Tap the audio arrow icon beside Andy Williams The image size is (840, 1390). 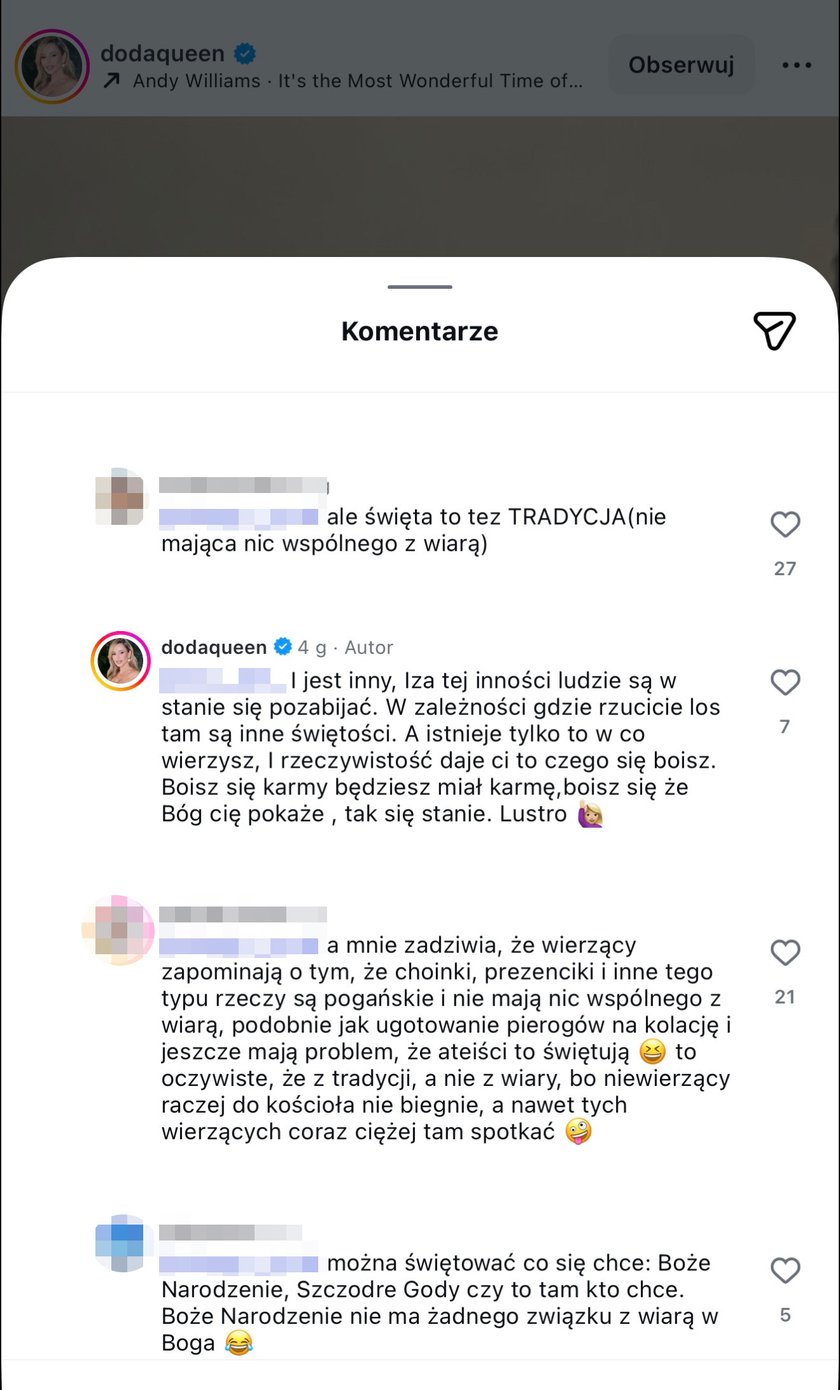pyautogui.click(x=112, y=82)
